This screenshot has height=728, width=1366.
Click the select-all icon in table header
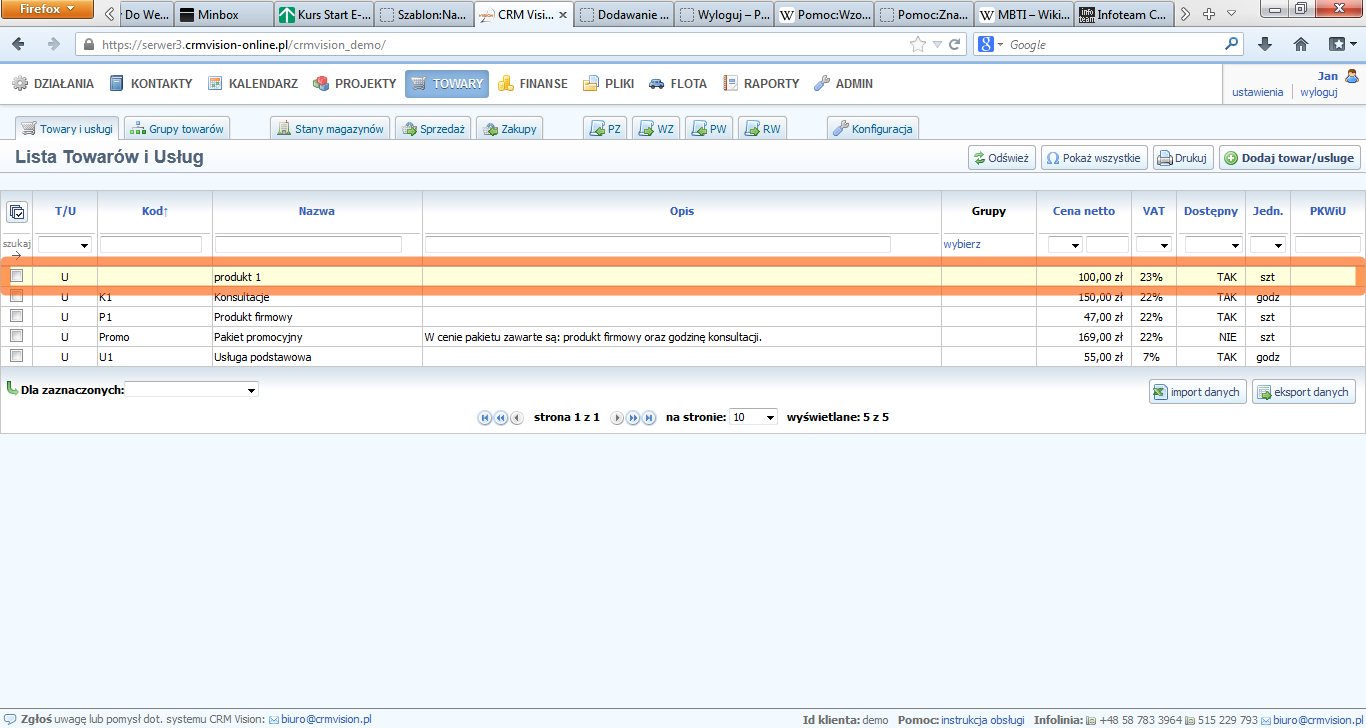click(16, 212)
